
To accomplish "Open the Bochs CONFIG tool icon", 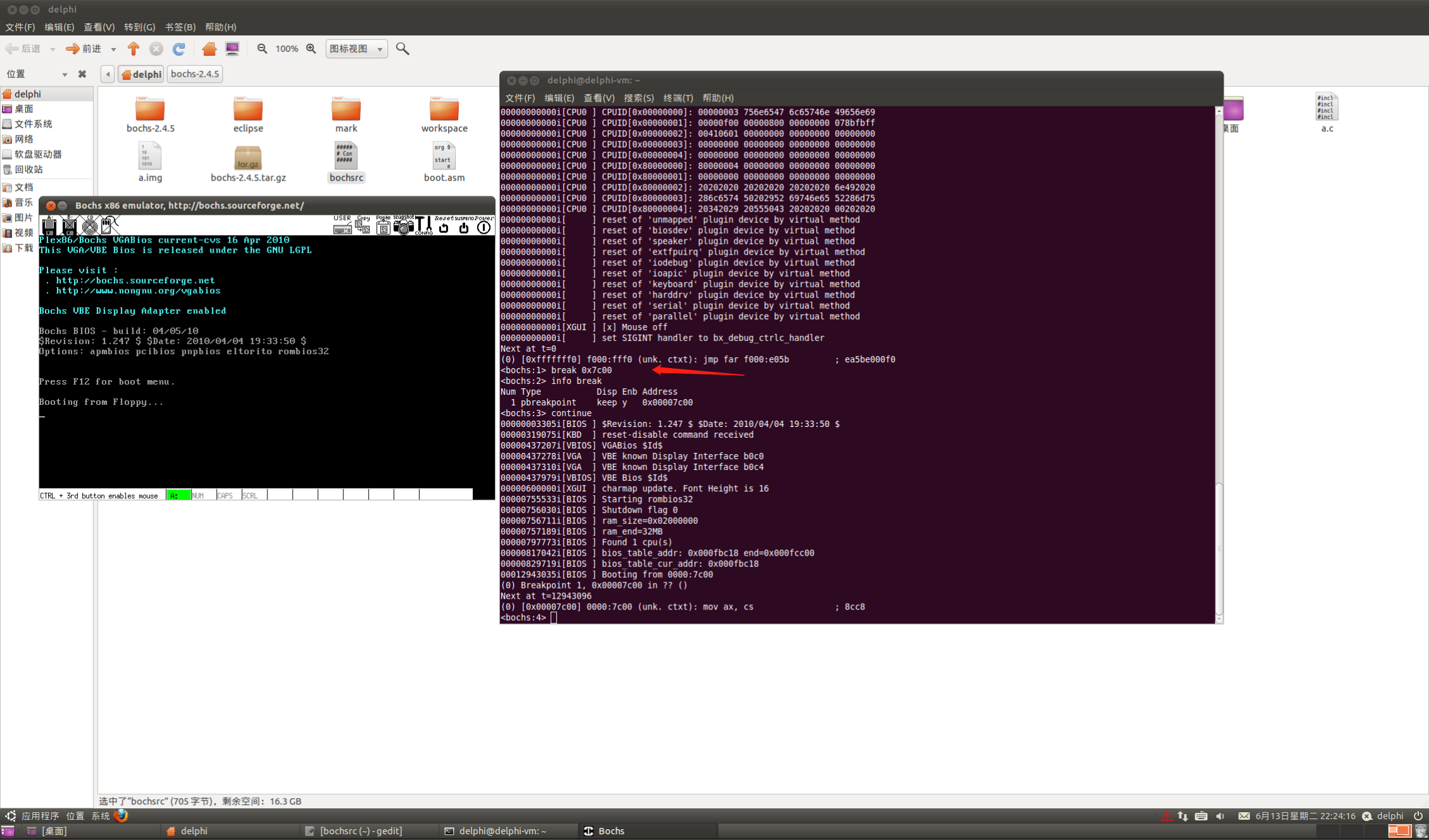I will click(x=423, y=225).
